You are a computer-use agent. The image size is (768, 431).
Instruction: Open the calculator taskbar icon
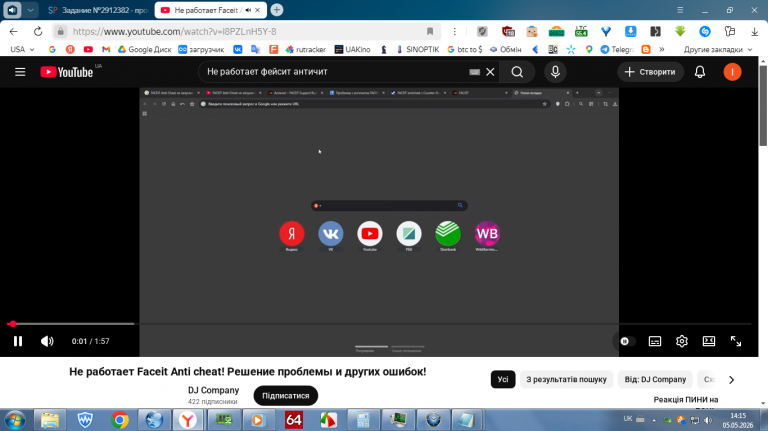363,420
